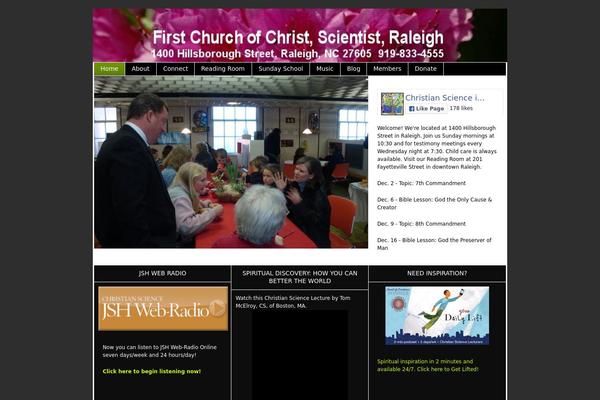Screen dimensions: 600x400
Task: Click here to begin listening now link
Action: [x=152, y=371]
